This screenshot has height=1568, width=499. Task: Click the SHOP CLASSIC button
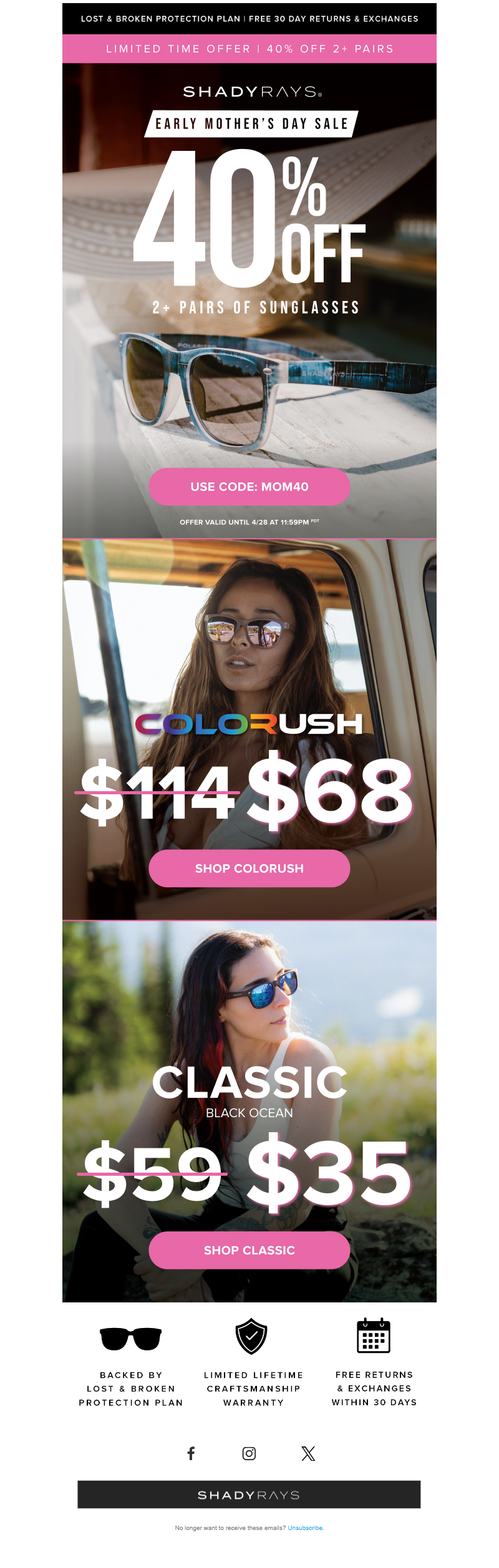tap(249, 1249)
